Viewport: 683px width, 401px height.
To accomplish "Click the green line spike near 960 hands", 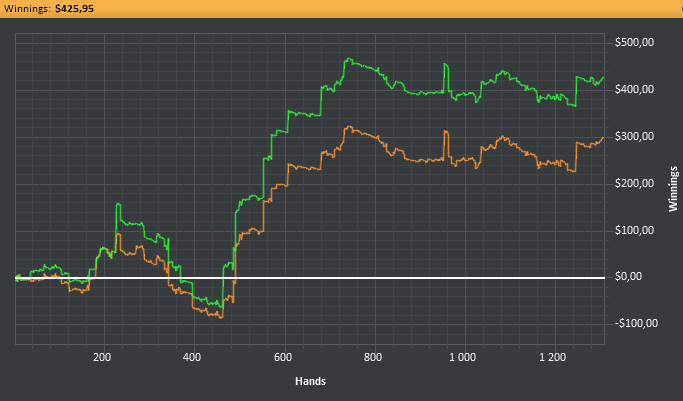I will tap(445, 64).
